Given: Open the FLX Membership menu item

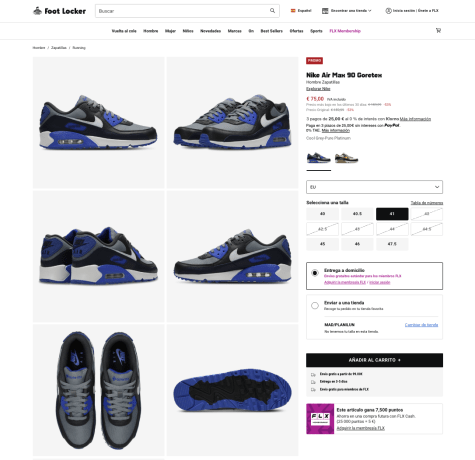Looking at the screenshot, I should (x=345, y=31).
